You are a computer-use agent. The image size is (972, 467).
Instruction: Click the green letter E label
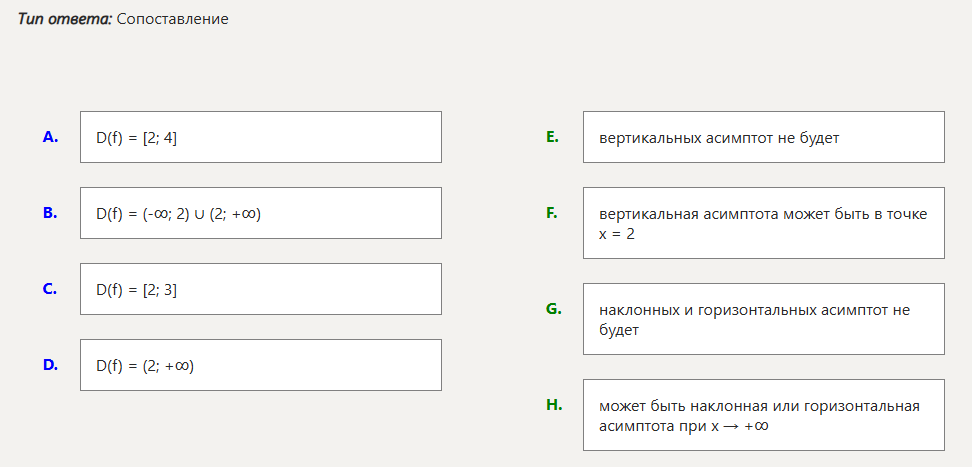(x=552, y=137)
